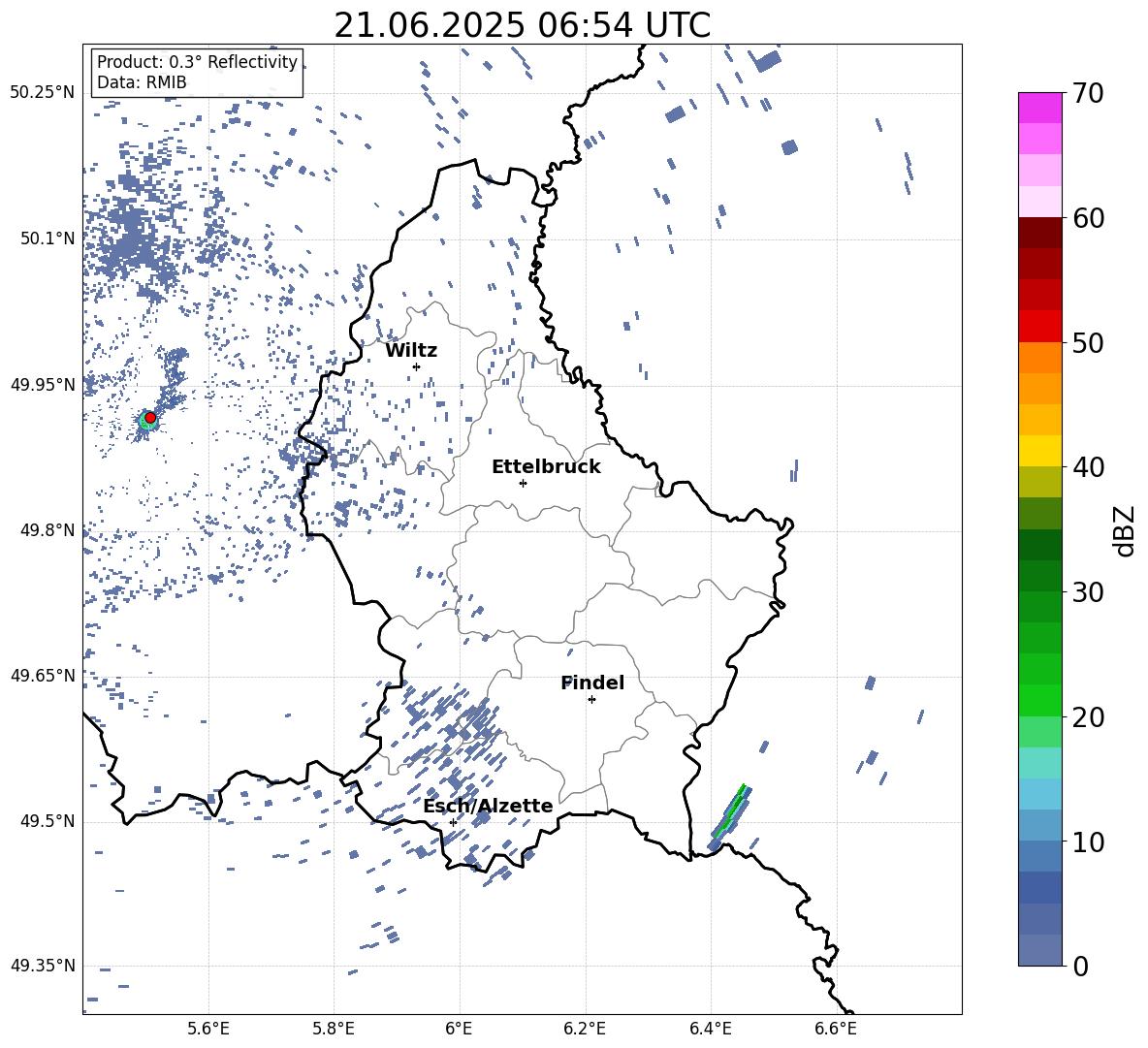1148x1048 pixels.
Task: Click the bottom slate-blue colorbar segment at 0
Action: pos(1039,950)
